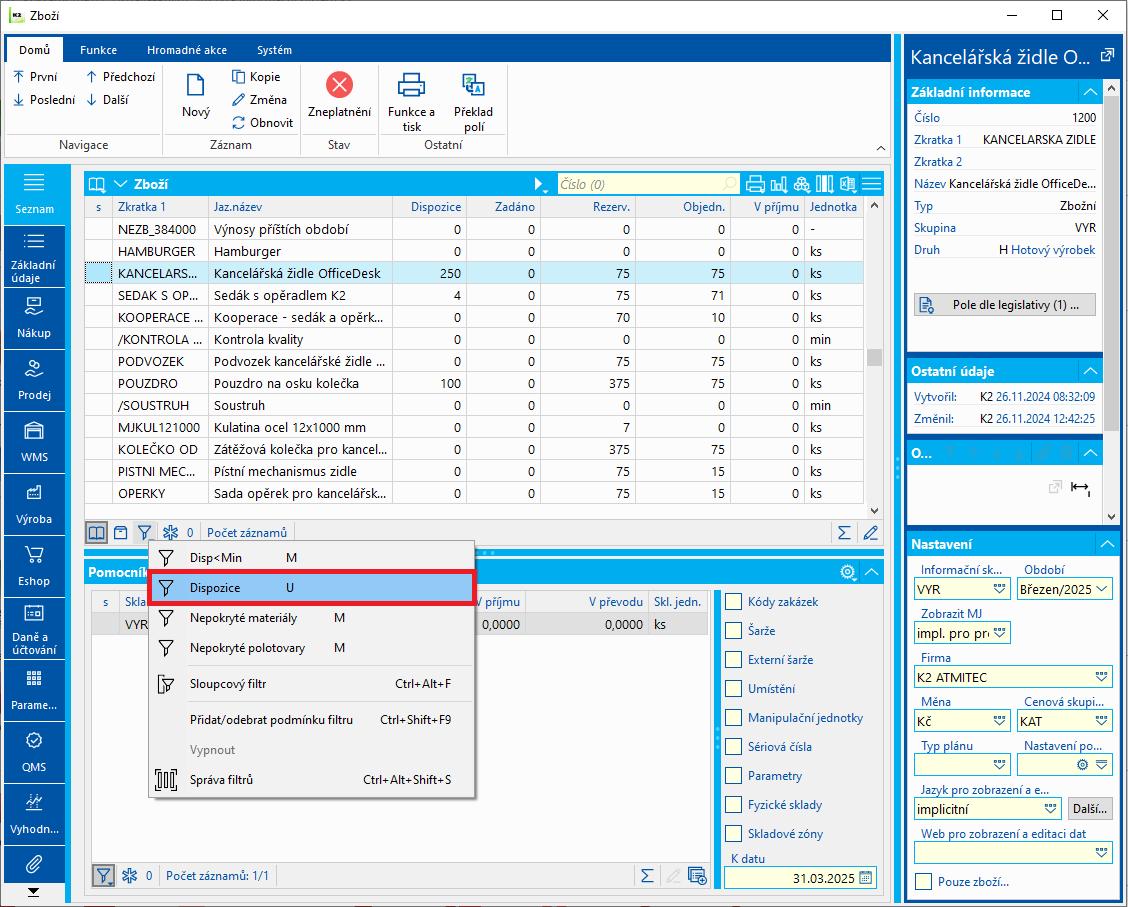Click the goods list vertical scrollbar
The image size is (1128, 907).
tap(874, 357)
